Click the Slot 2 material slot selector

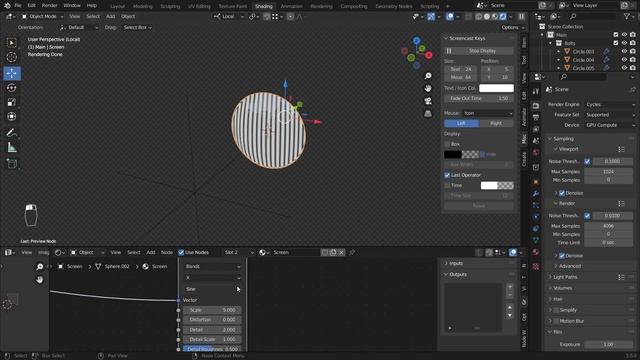tap(238, 252)
